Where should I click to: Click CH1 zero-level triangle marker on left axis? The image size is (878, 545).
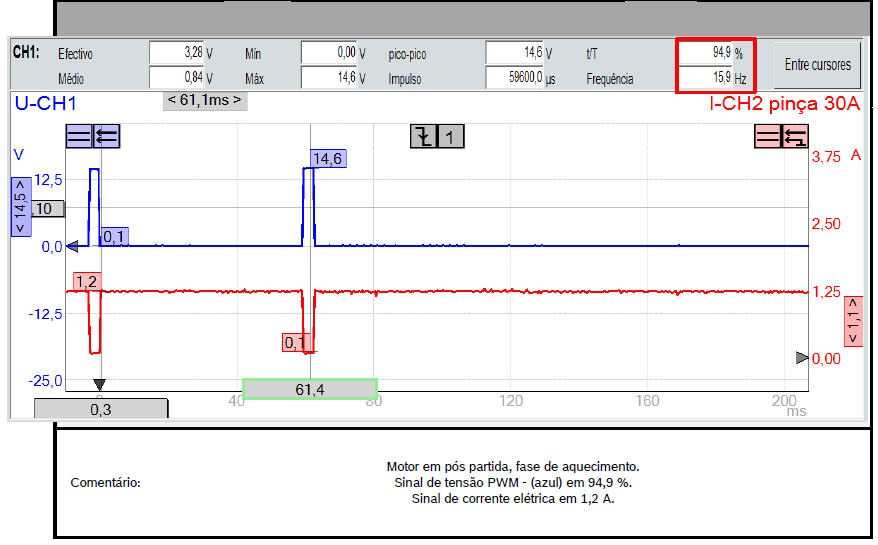tap(71, 246)
